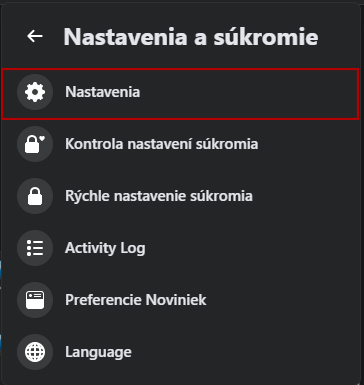
Task: Select the globe Language icon
Action: pos(35,352)
